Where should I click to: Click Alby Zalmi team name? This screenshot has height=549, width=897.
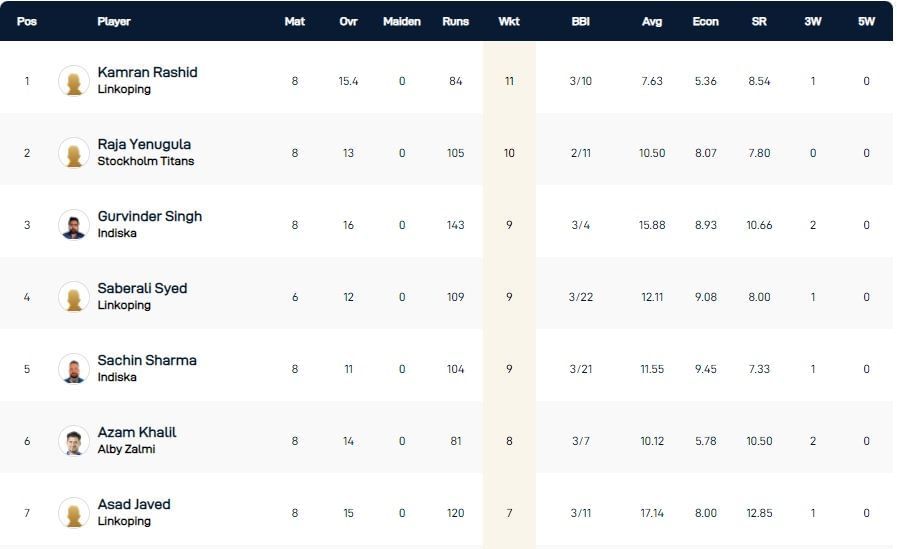[x=126, y=449]
